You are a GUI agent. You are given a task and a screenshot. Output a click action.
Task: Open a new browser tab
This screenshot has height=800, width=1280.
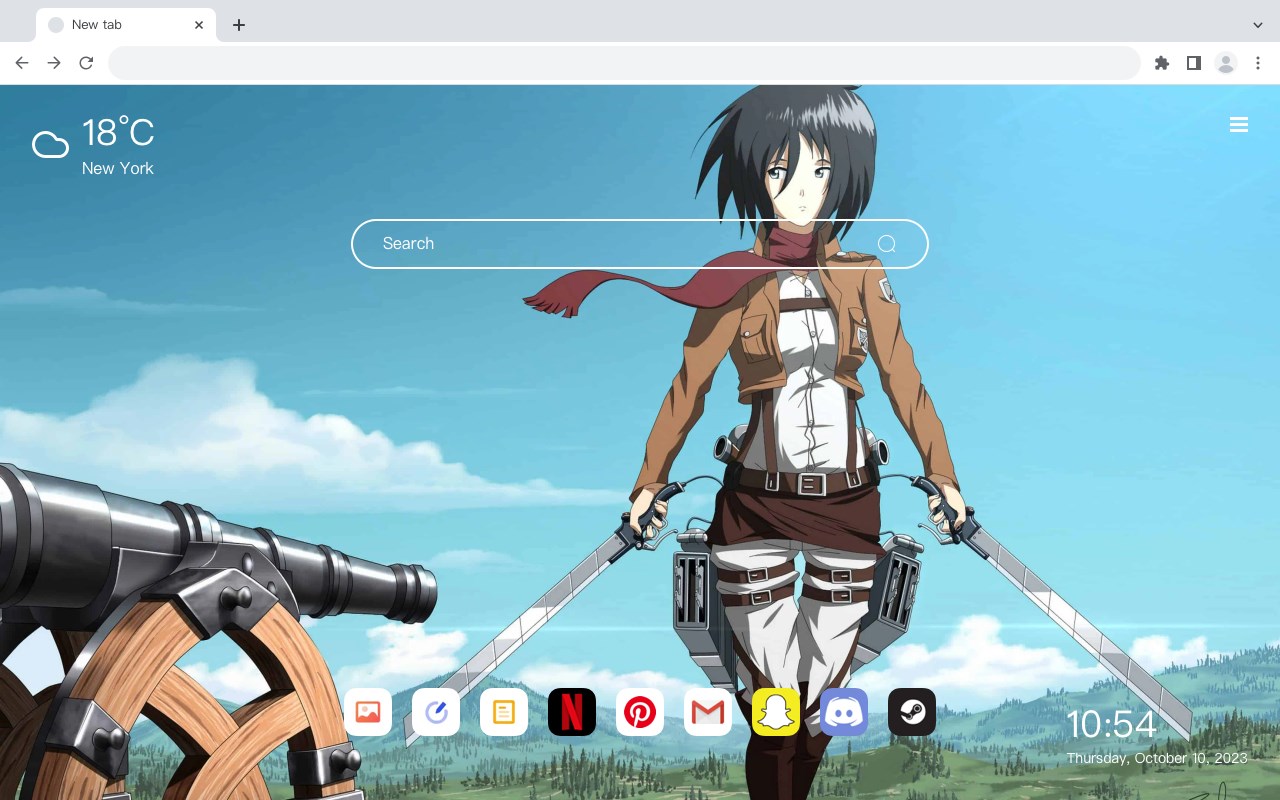[x=238, y=25]
